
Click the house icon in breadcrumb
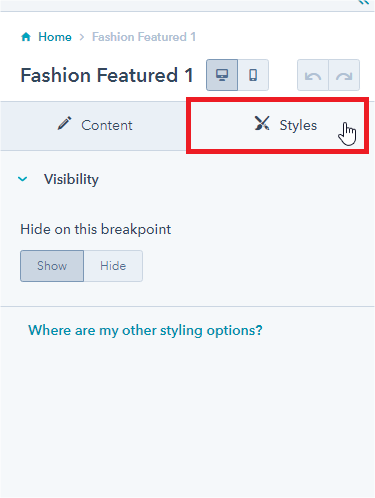(26, 37)
